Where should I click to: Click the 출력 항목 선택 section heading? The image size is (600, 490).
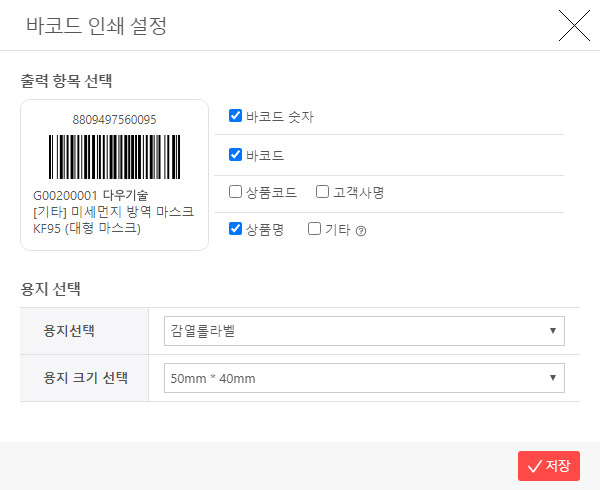(72, 79)
